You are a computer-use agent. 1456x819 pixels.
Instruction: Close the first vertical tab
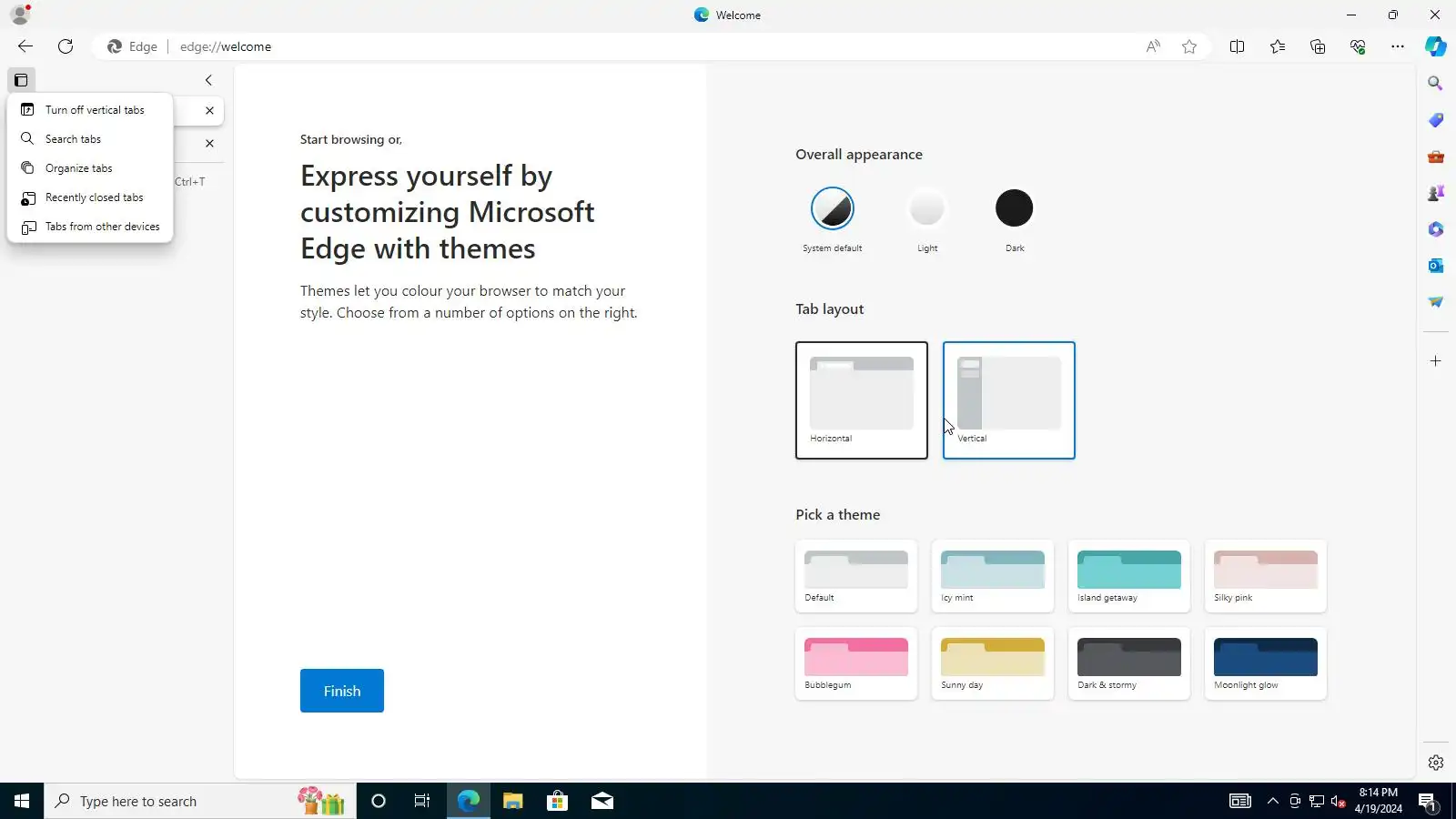pos(209,110)
